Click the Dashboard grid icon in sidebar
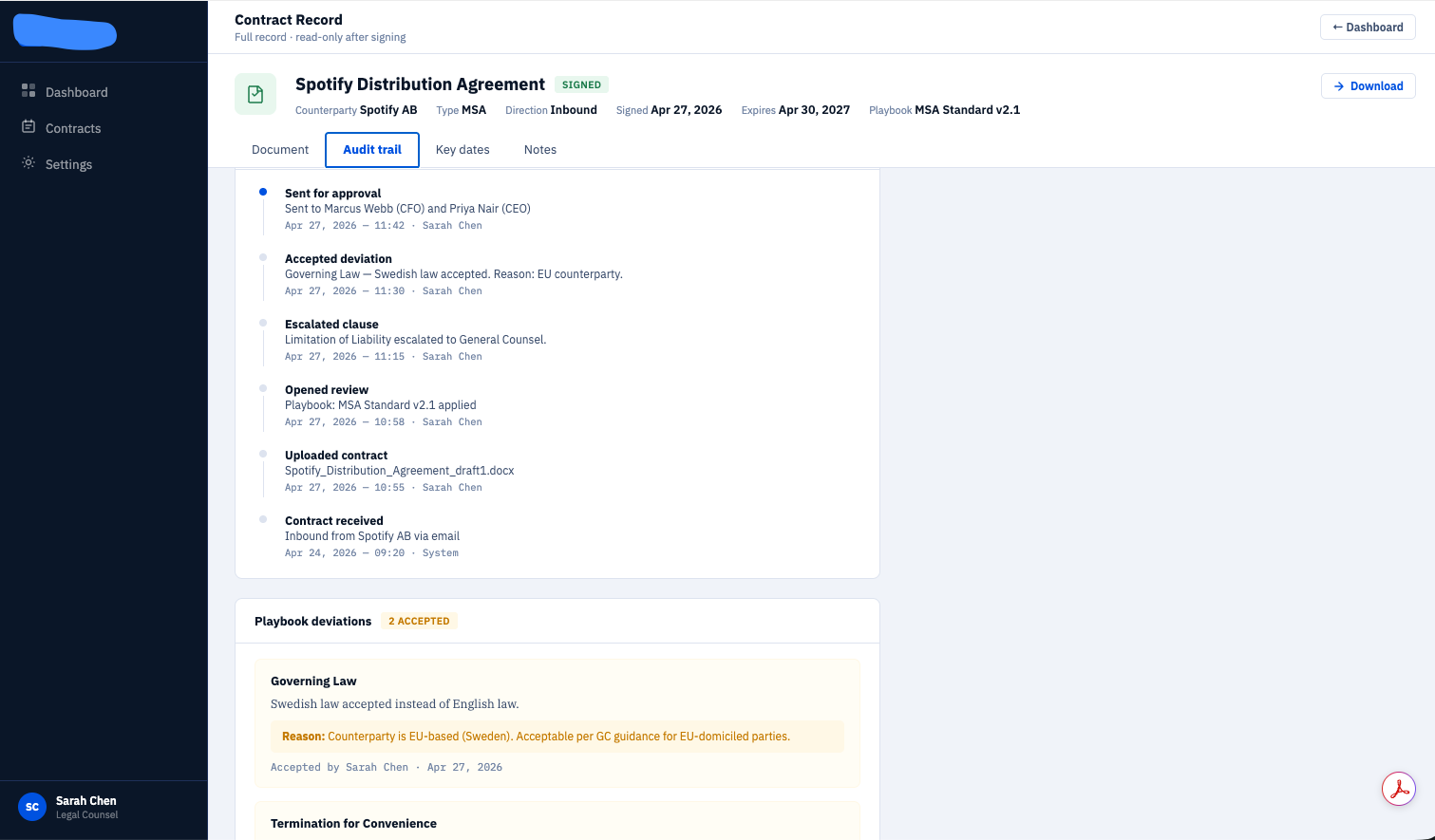Image resolution: width=1435 pixels, height=840 pixels. tap(28, 91)
